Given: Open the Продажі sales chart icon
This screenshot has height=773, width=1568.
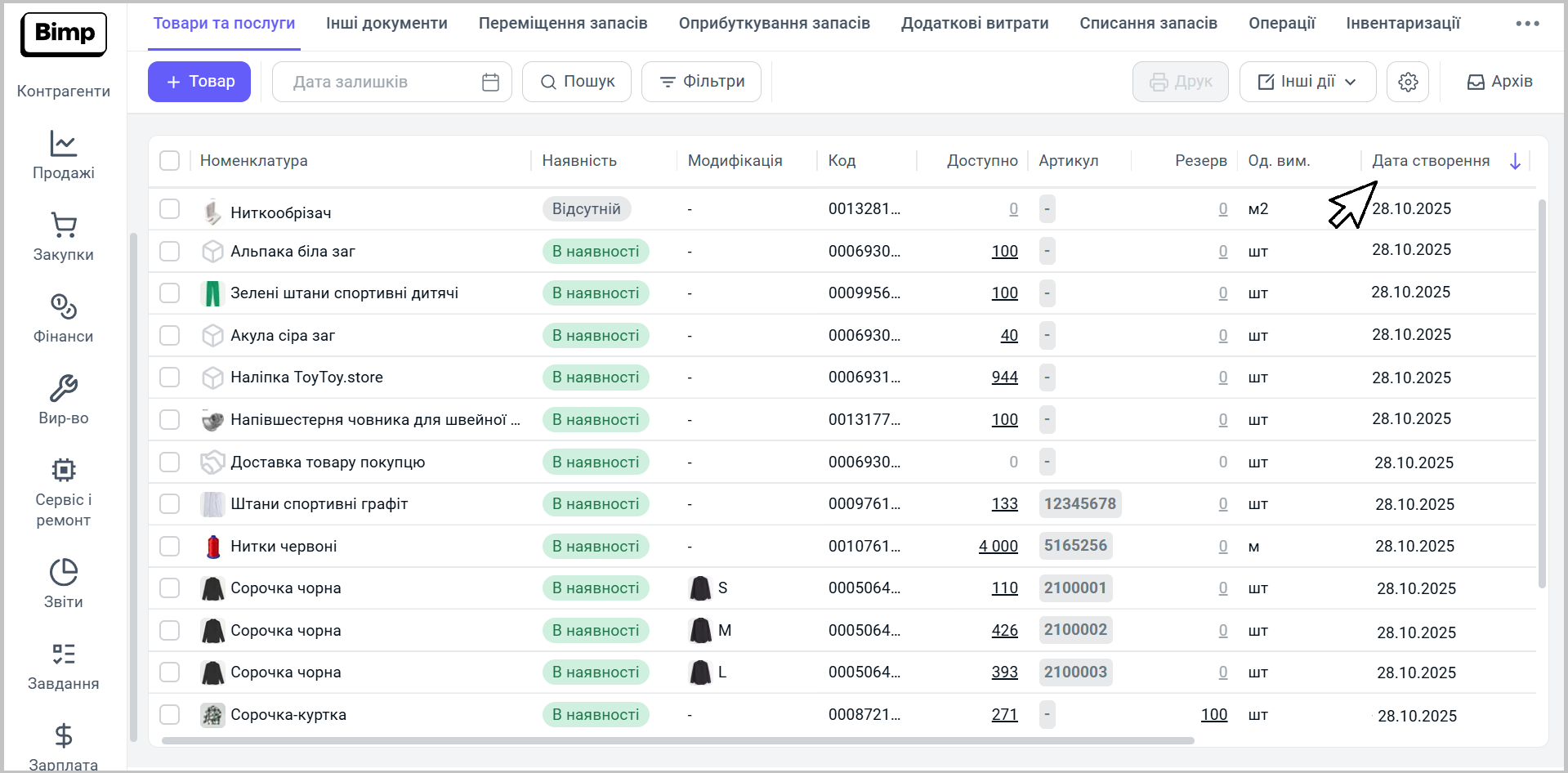Looking at the screenshot, I should [63, 145].
